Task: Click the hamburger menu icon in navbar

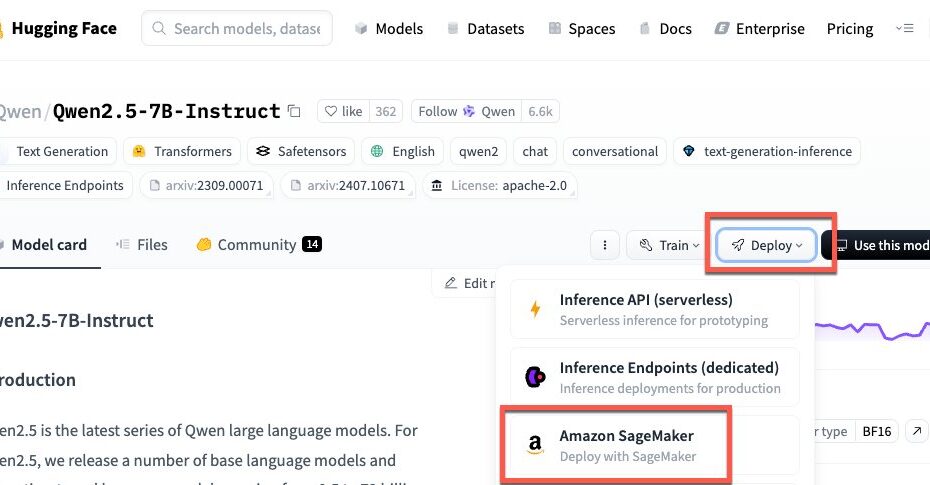Action: tap(904, 28)
